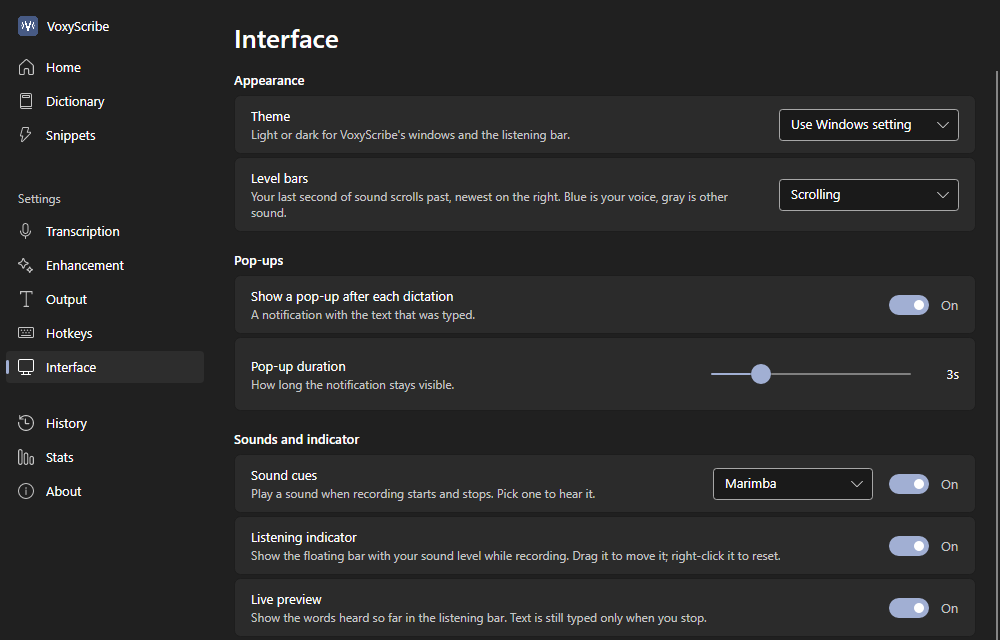Click the Transcription microphone icon

pyautogui.click(x=26, y=231)
